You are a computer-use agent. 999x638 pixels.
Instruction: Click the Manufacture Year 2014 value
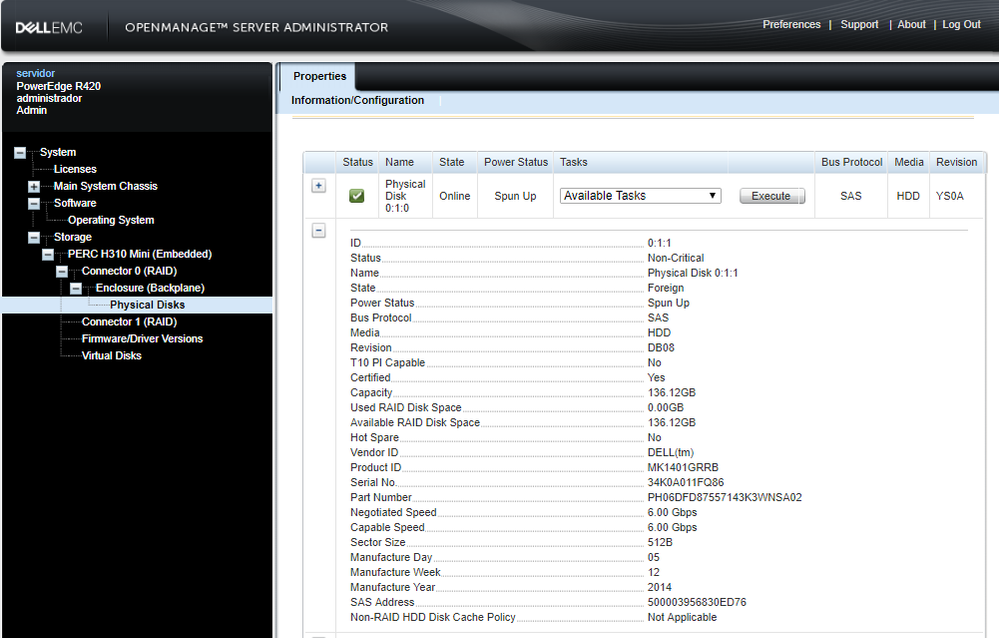pos(659,587)
